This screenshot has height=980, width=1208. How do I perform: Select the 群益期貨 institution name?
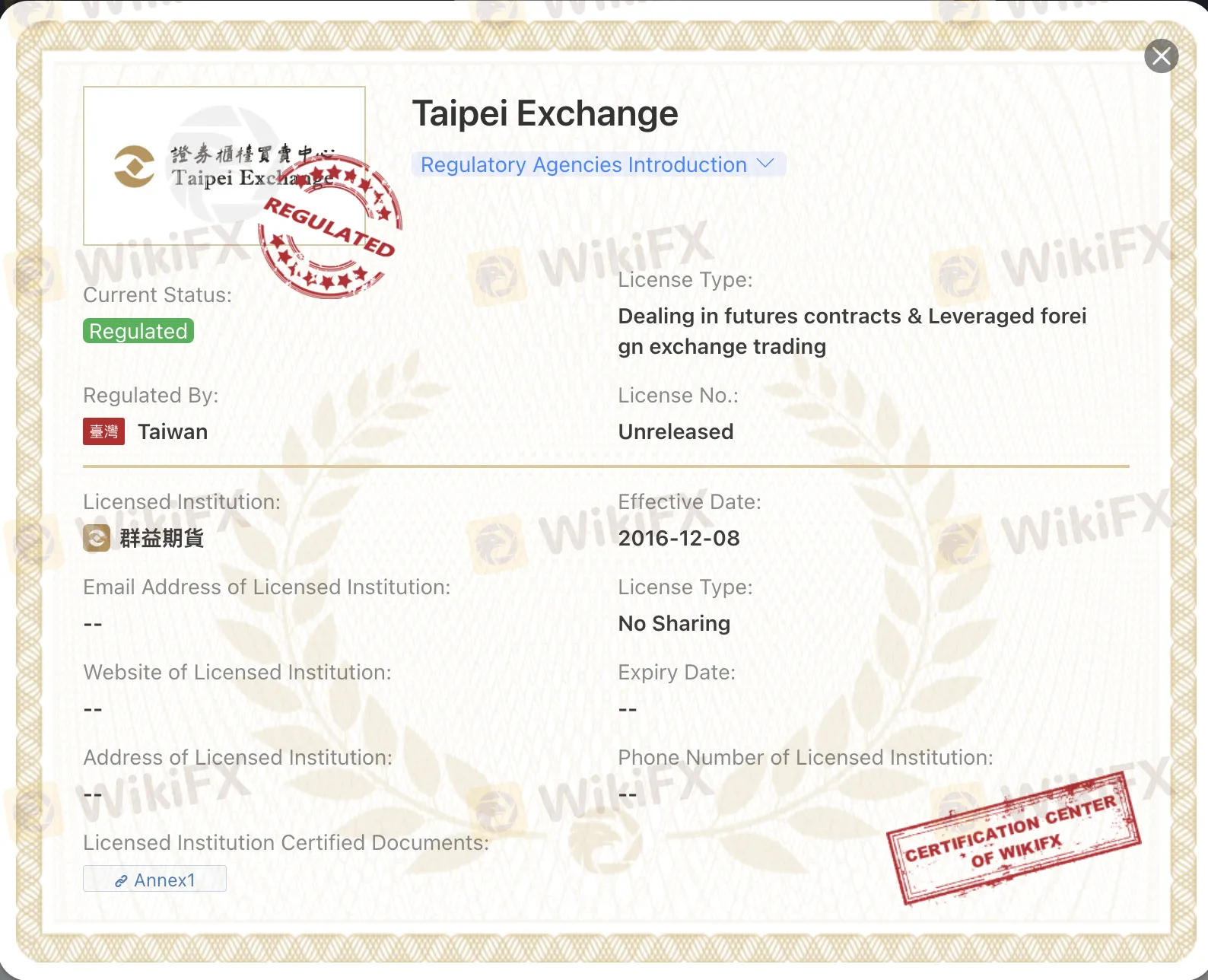pos(161,538)
